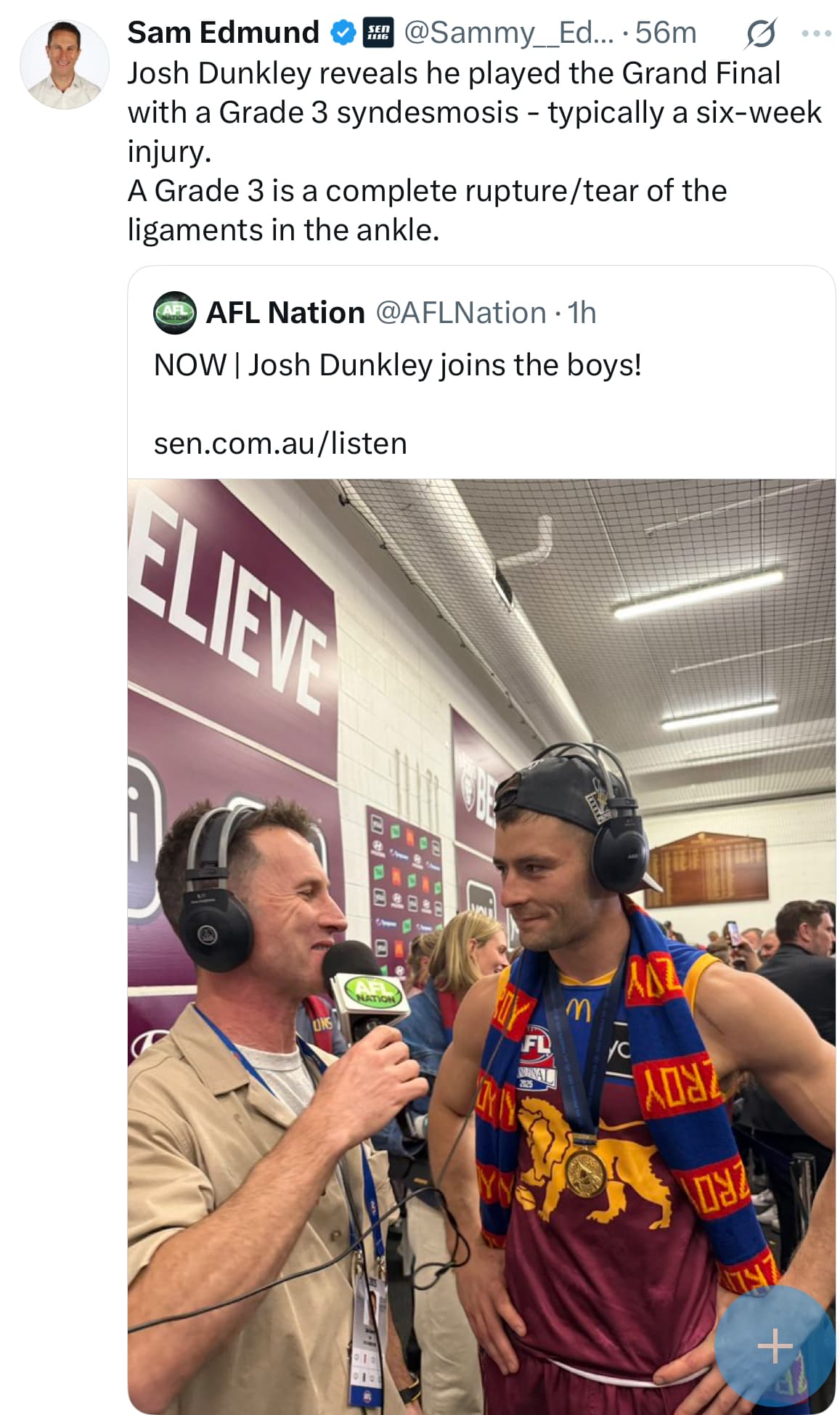Open the Josh Dunkley interview photo
The height and width of the screenshot is (1415, 840).
click(481, 944)
